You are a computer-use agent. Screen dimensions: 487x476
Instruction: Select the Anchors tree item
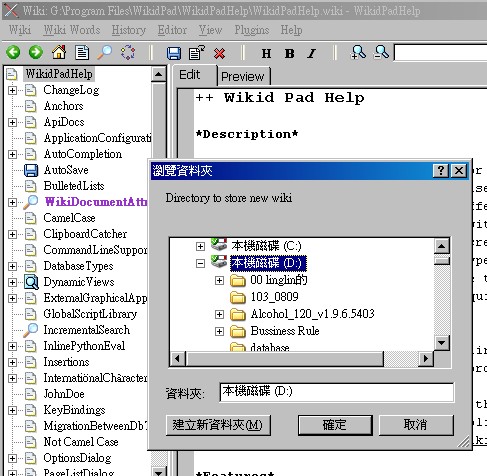pos(63,106)
